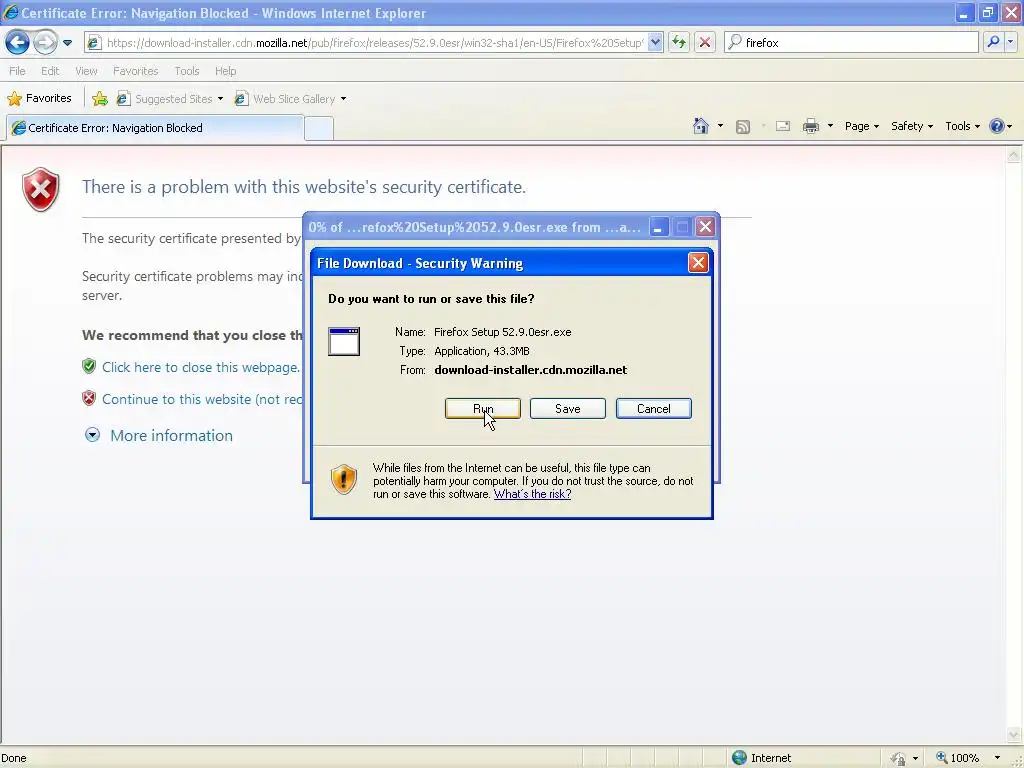Click Add to Favorites Bar star icon

pyautogui.click(x=100, y=99)
